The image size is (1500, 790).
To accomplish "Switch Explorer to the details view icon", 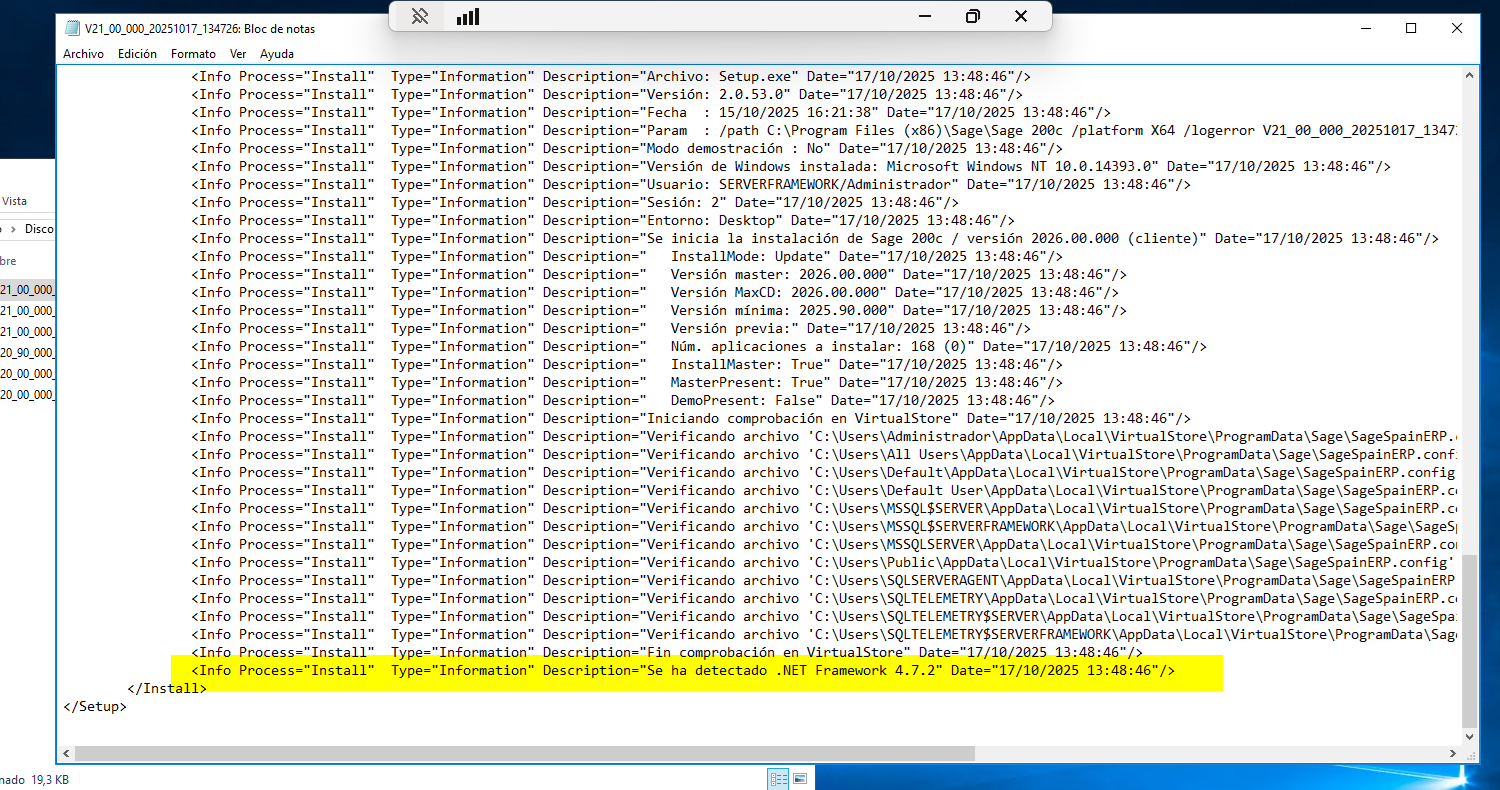I will (x=778, y=779).
